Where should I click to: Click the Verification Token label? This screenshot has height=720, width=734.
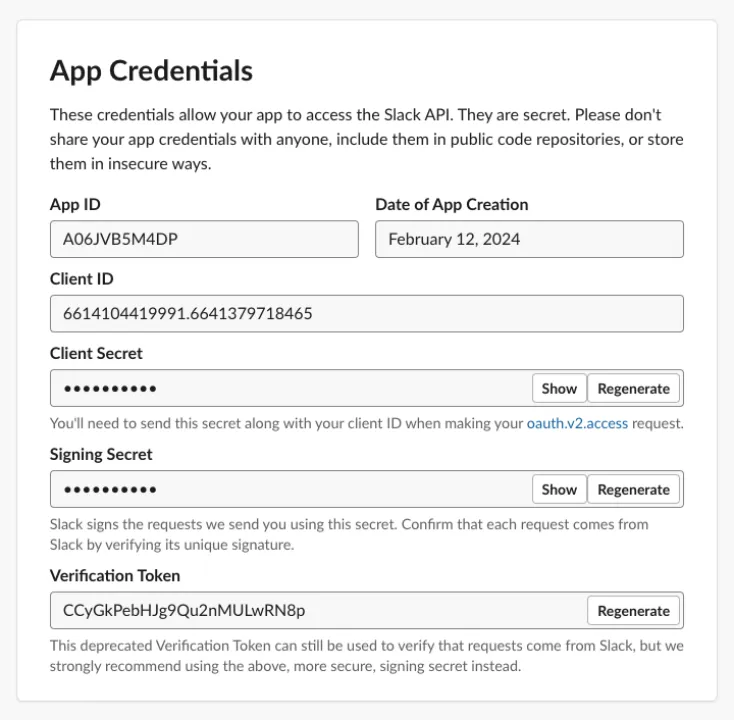pos(115,575)
